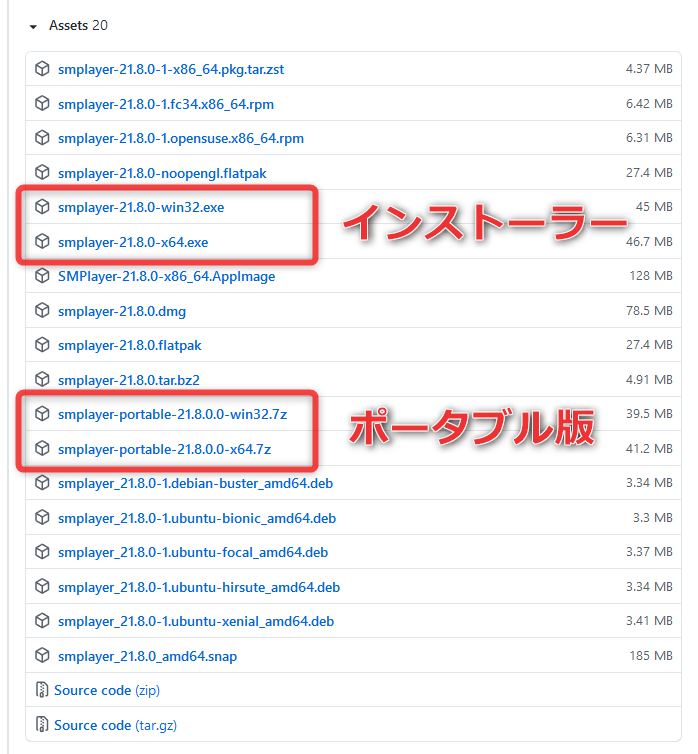698x754 pixels.
Task: Download smplayer_21.8.0_amd64.snap
Action: coord(147,656)
